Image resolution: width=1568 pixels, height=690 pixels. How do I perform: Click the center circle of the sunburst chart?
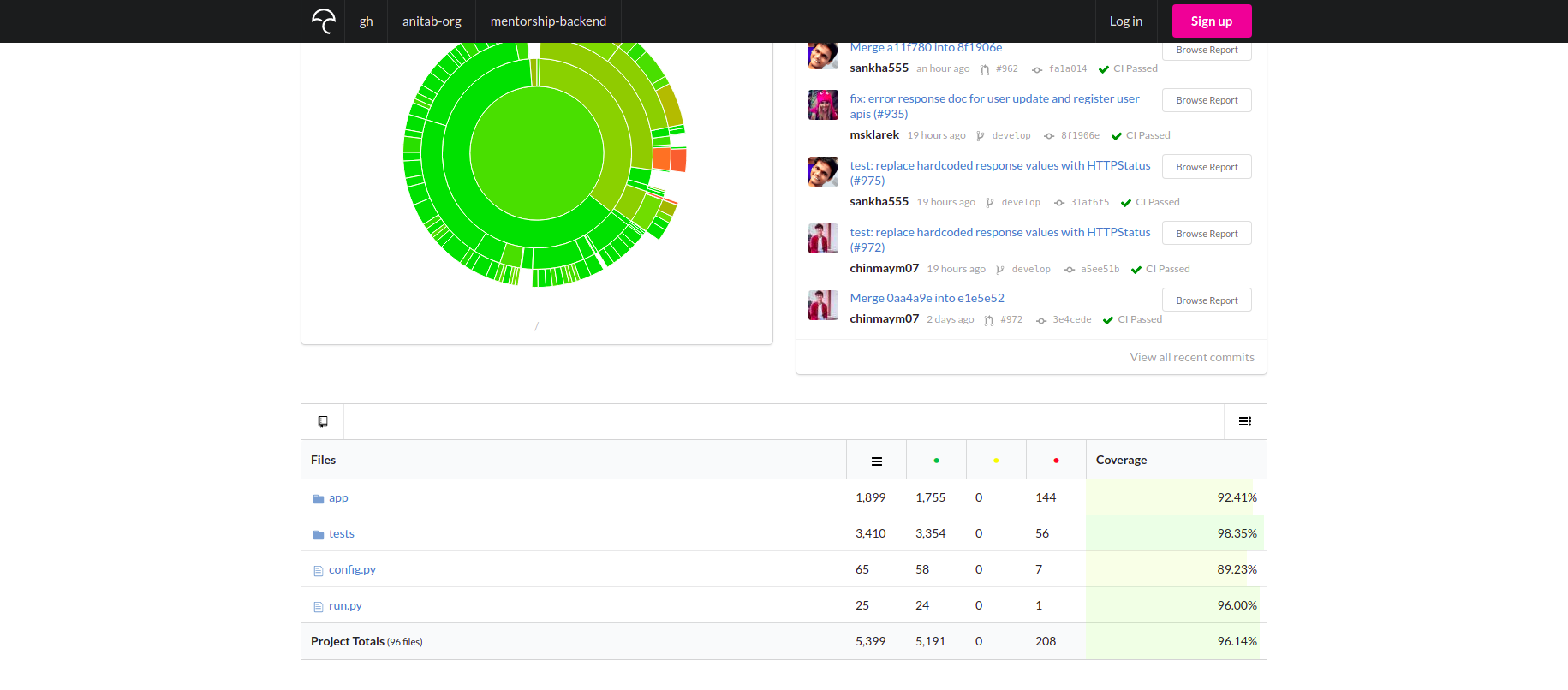[537, 153]
